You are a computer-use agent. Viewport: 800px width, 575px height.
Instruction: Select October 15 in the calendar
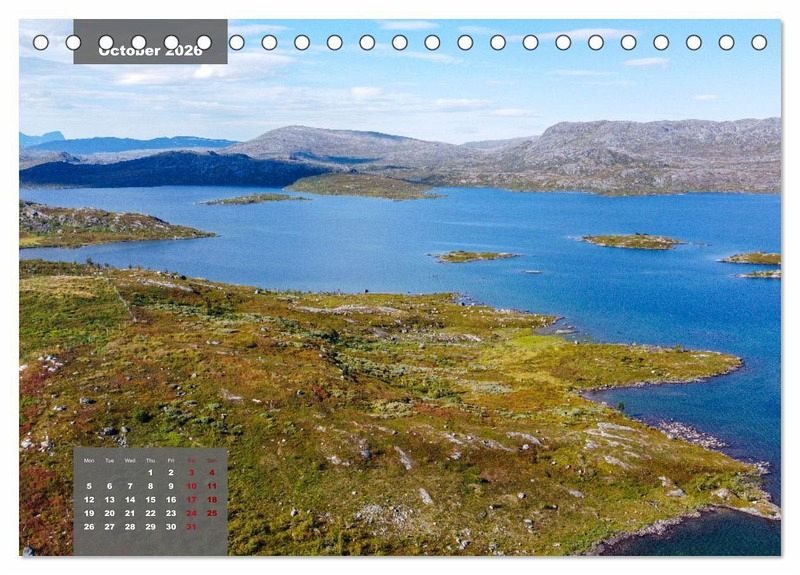150,499
